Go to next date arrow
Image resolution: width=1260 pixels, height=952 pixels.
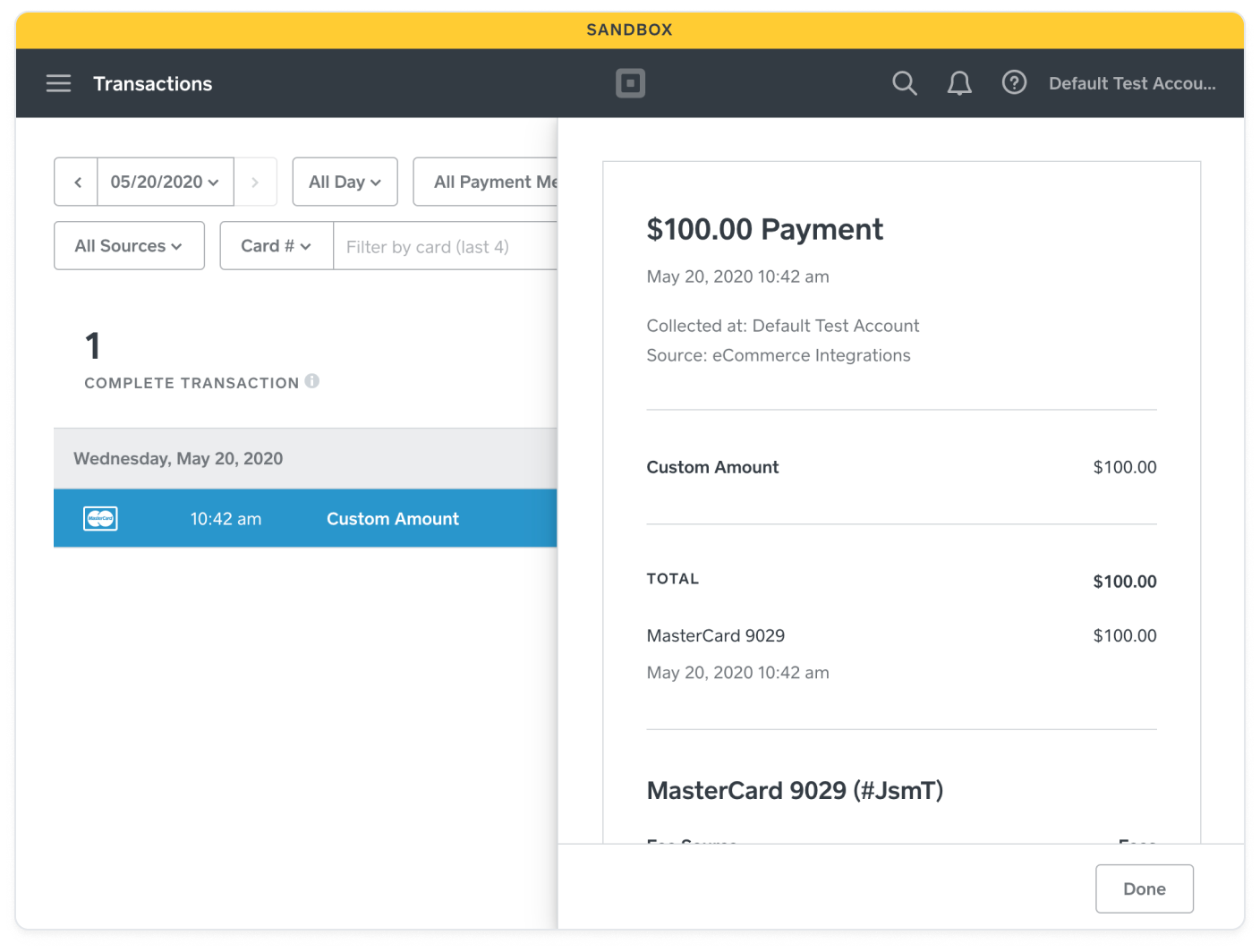pos(255,182)
